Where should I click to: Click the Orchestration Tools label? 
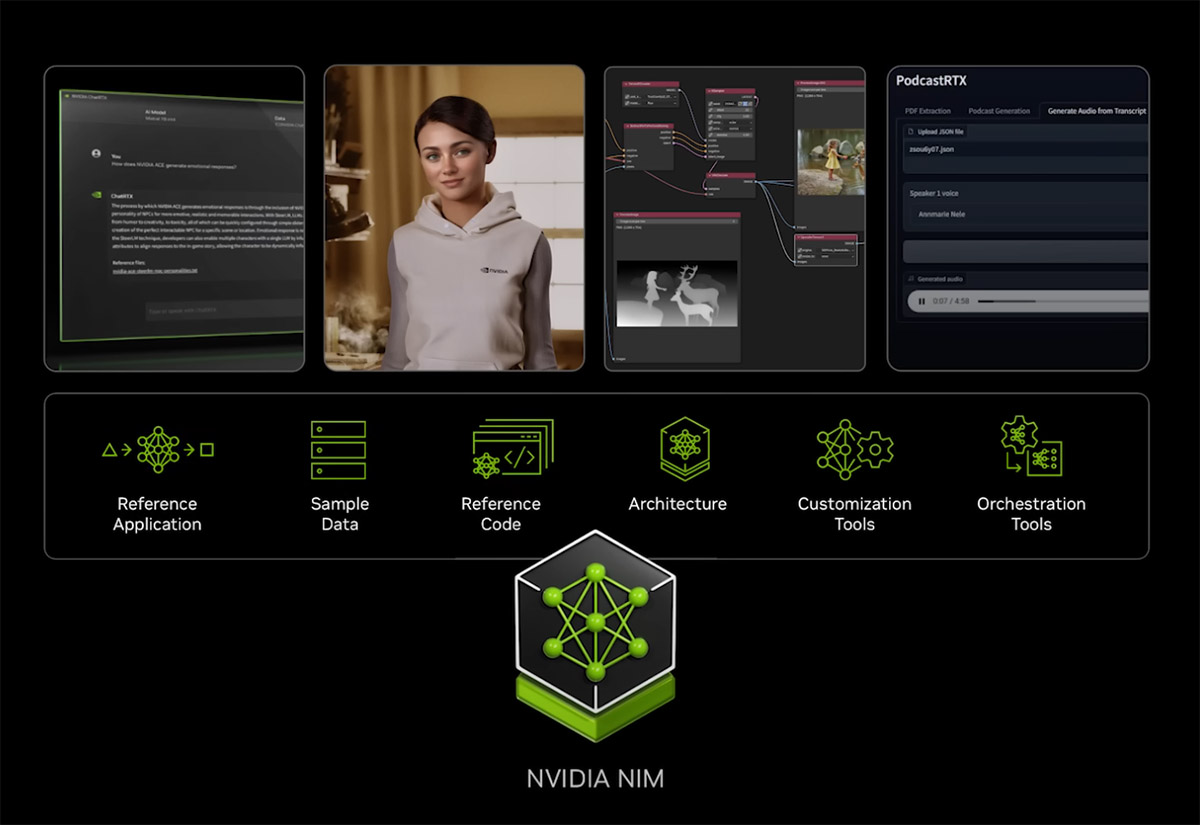(x=1031, y=514)
